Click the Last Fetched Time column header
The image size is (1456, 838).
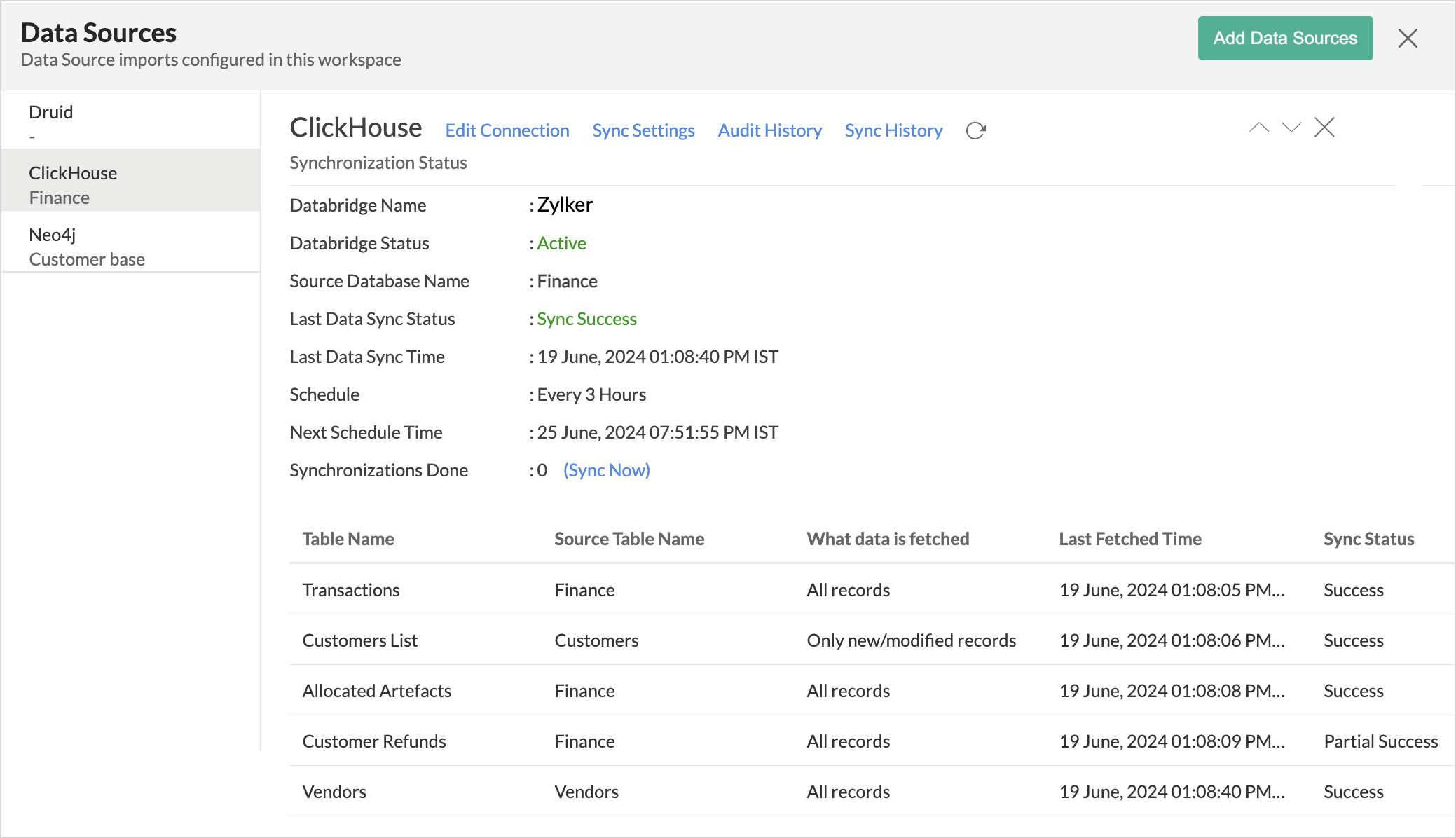[1129, 539]
